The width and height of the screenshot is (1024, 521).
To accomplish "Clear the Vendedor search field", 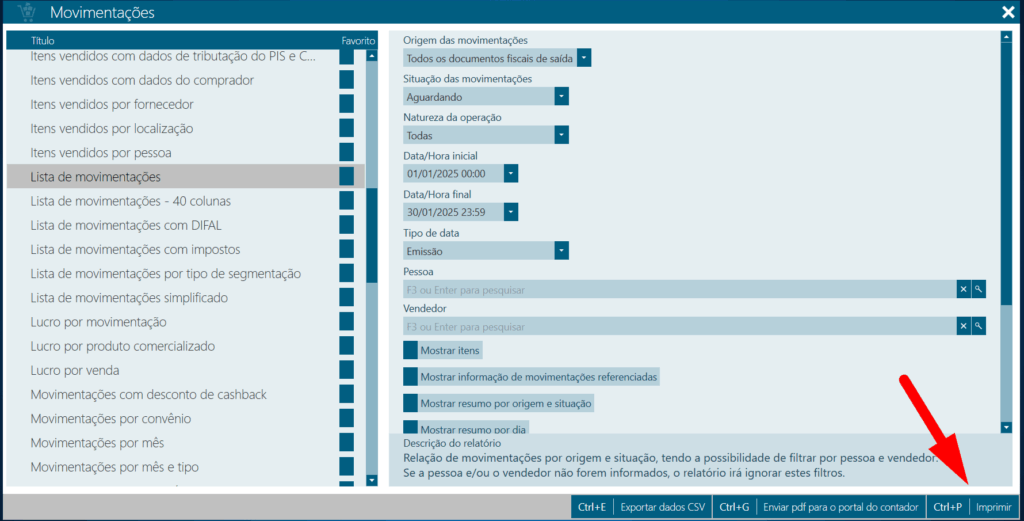I will 963,326.
